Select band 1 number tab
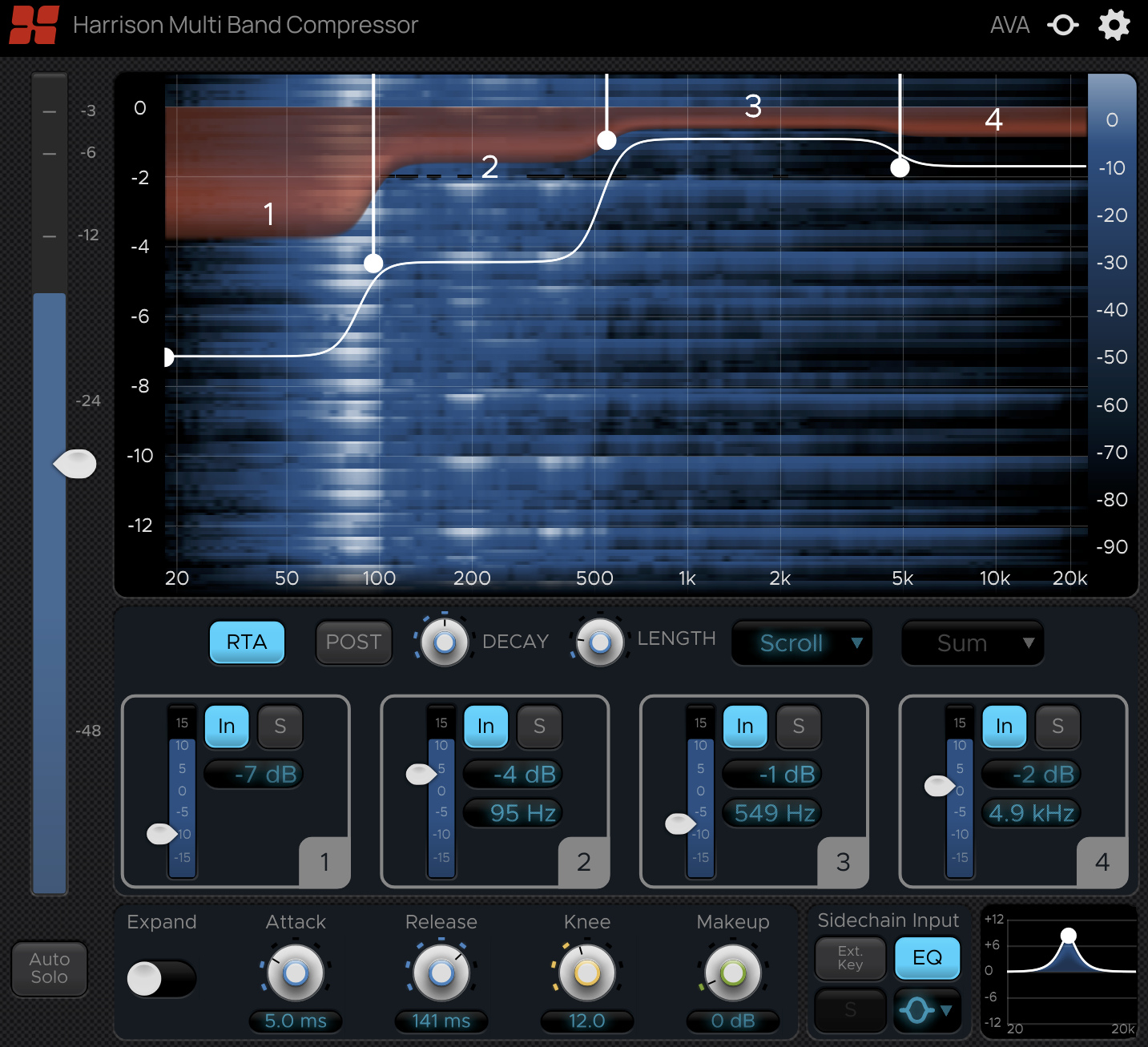This screenshot has width=1148, height=1047. click(x=324, y=862)
